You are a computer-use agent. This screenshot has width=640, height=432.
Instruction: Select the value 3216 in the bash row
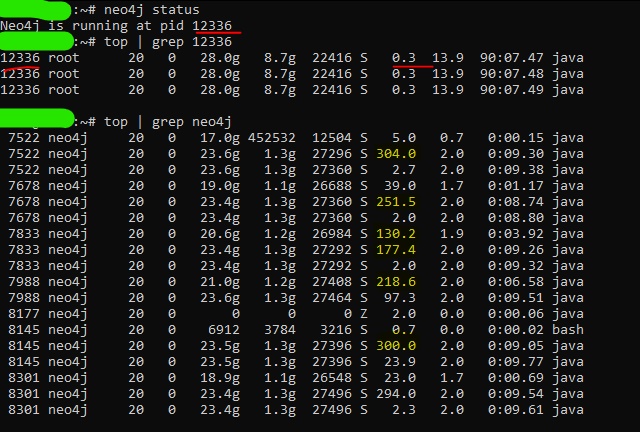pos(336,330)
